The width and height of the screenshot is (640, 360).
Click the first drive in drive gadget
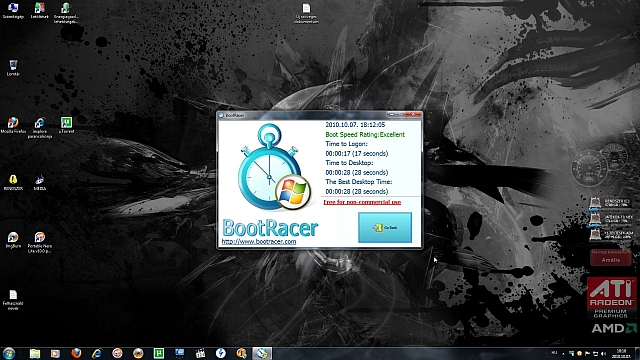coord(611,203)
